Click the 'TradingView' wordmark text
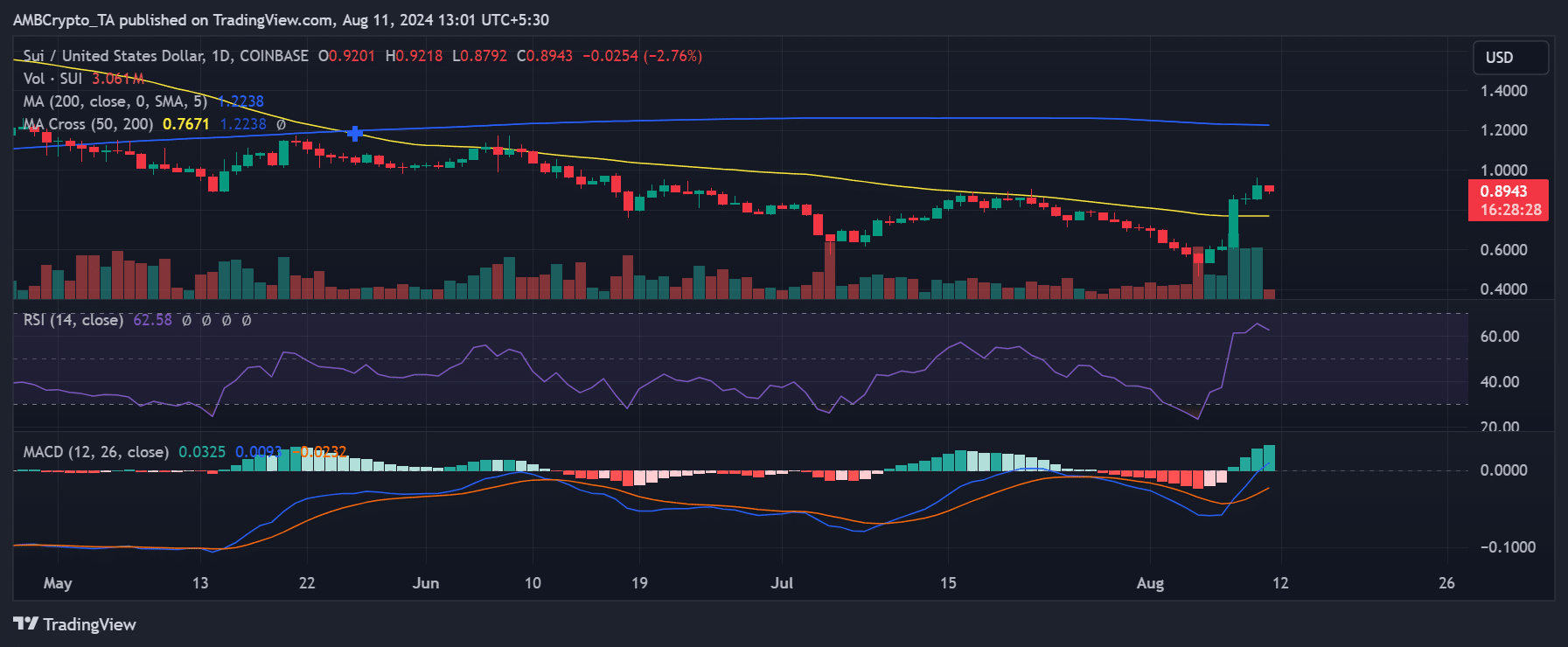The image size is (1568, 647). click(90, 624)
